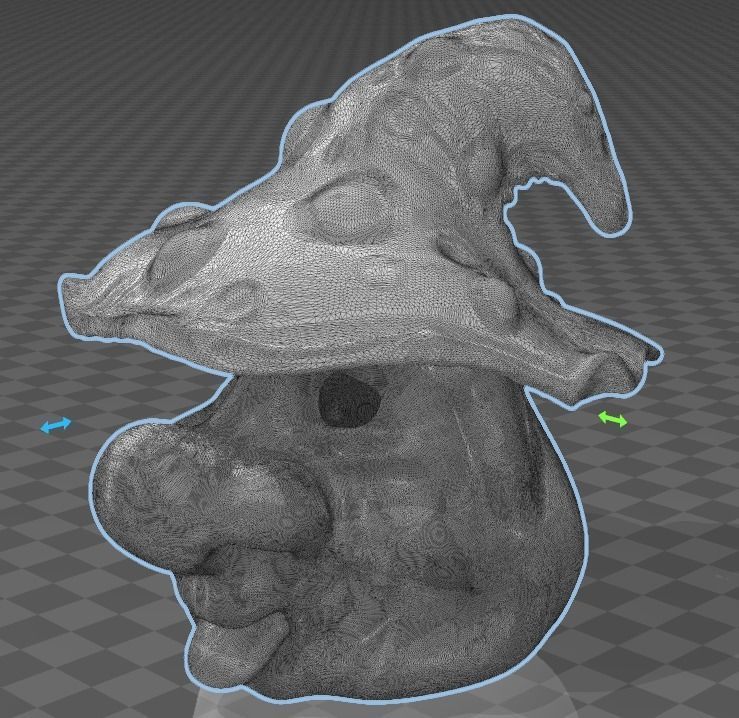
Task: Click the green double-arrow handle
Action: click(x=613, y=419)
